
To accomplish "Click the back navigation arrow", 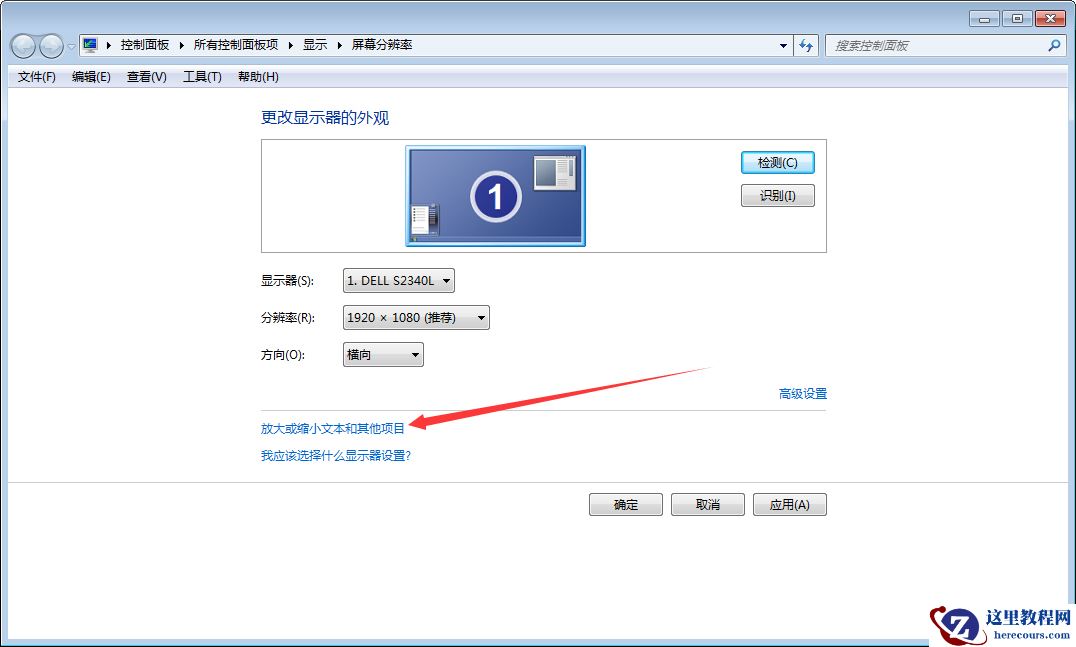I will click(x=22, y=46).
